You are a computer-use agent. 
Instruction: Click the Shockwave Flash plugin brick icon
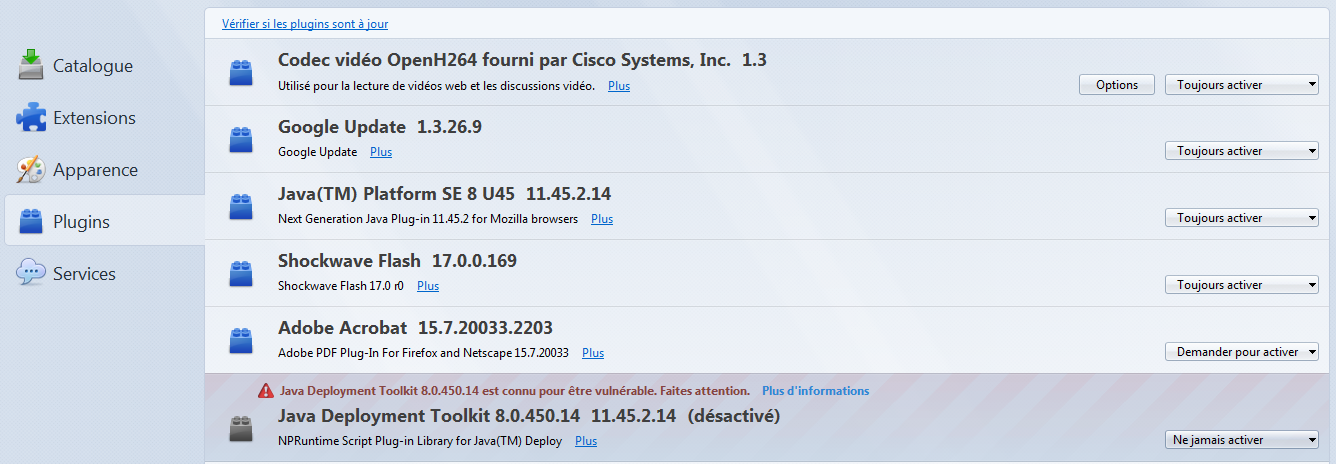click(241, 273)
